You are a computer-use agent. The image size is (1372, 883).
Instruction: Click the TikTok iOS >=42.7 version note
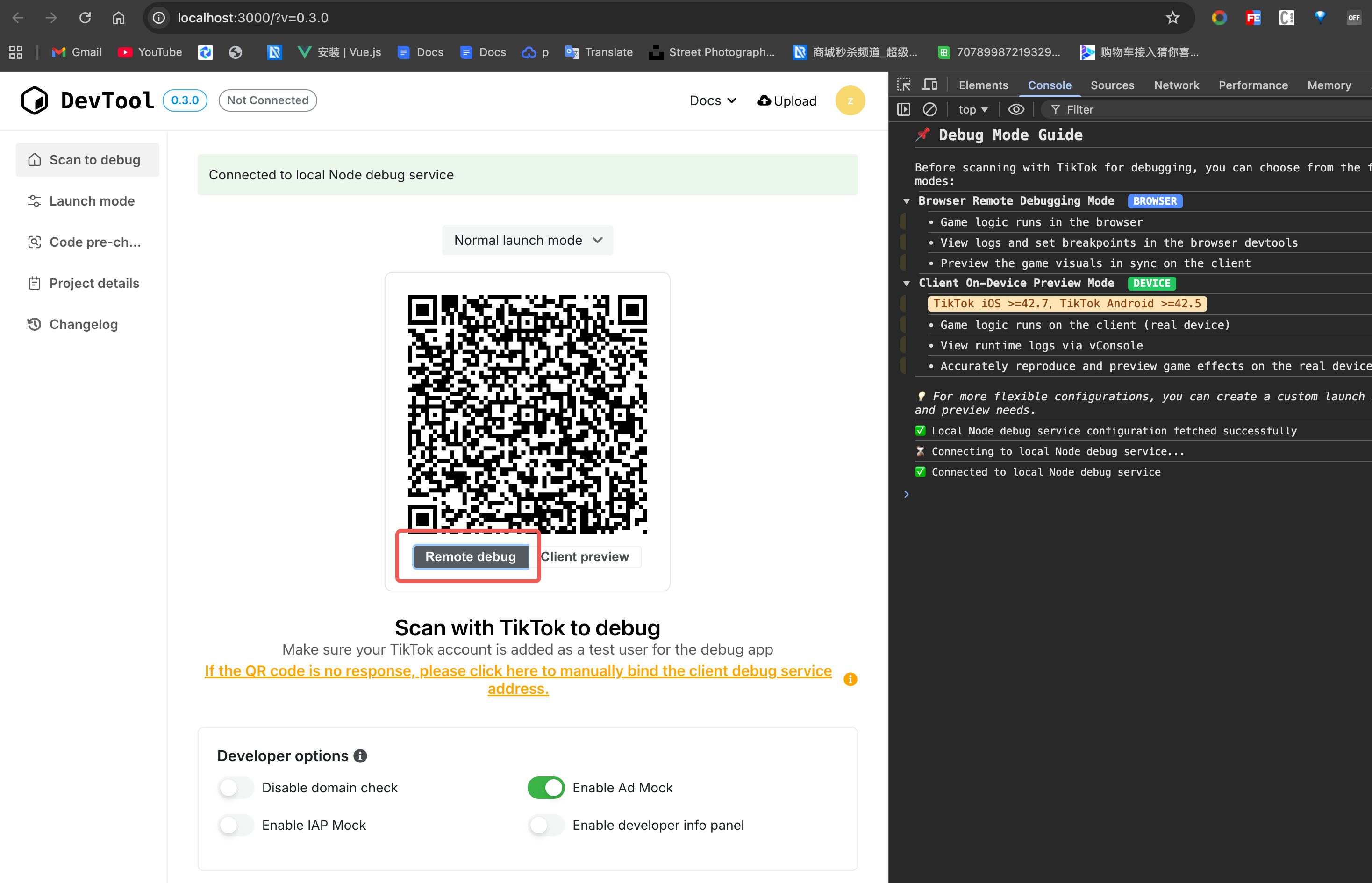coord(1066,304)
